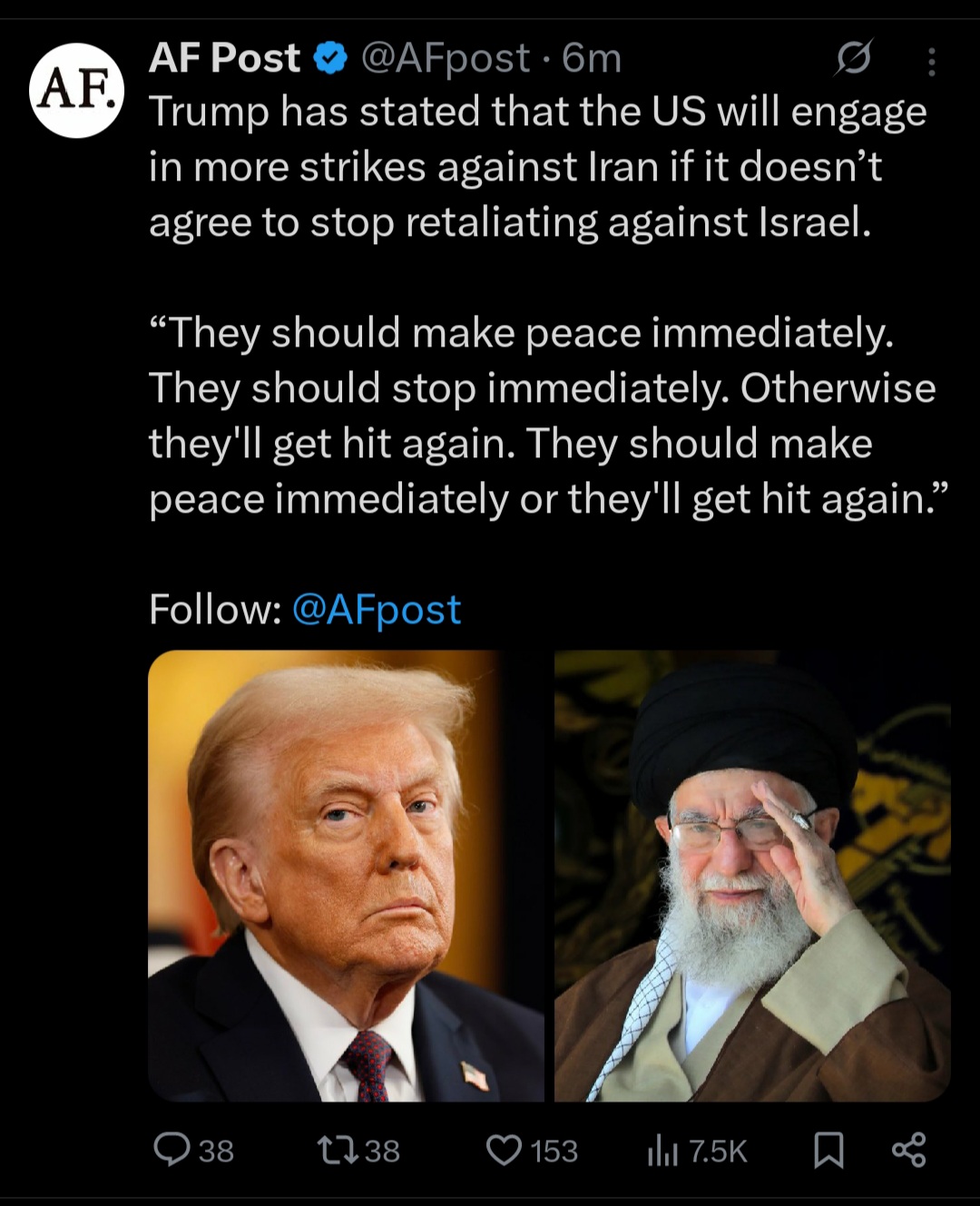Open the three-dot more options menu
Image resolution: width=980 pixels, height=1206 pixels.
932,62
